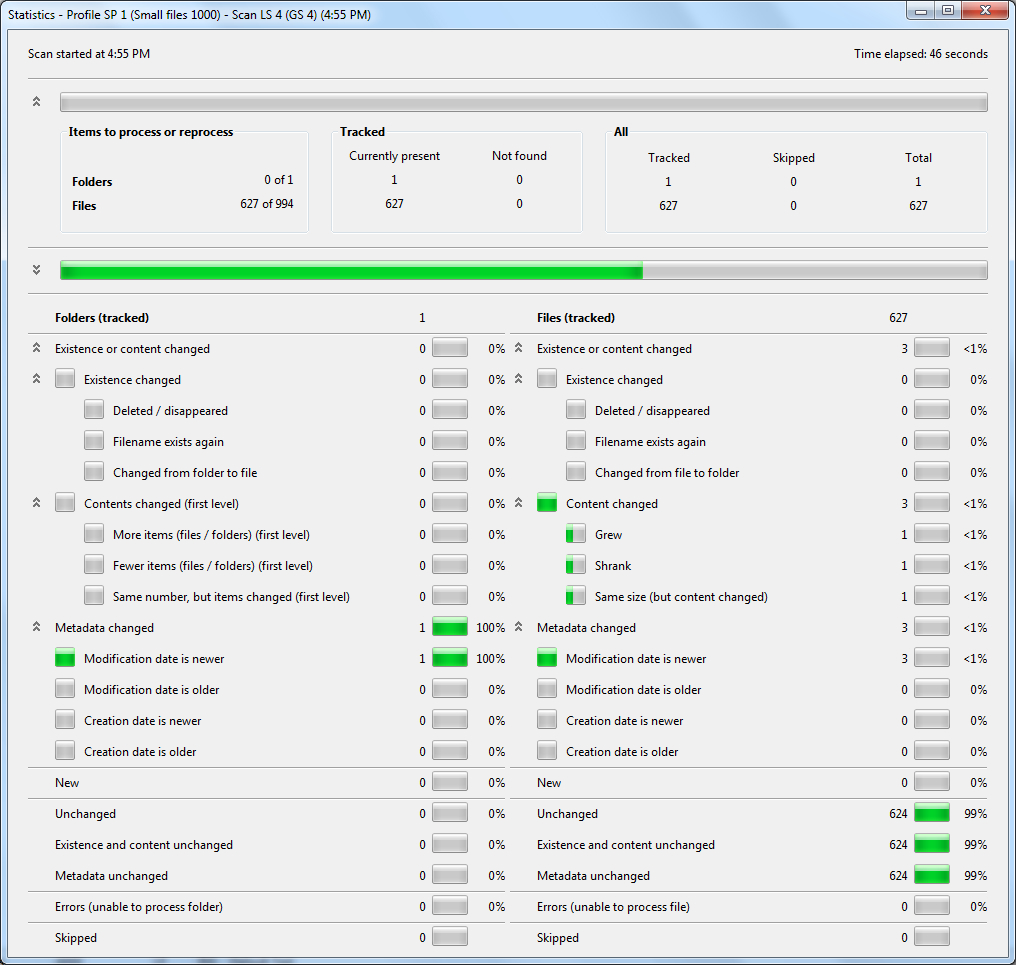Expand the chevron beside green progress bar
Screen dimensions: 1016x965
click(x=37, y=270)
